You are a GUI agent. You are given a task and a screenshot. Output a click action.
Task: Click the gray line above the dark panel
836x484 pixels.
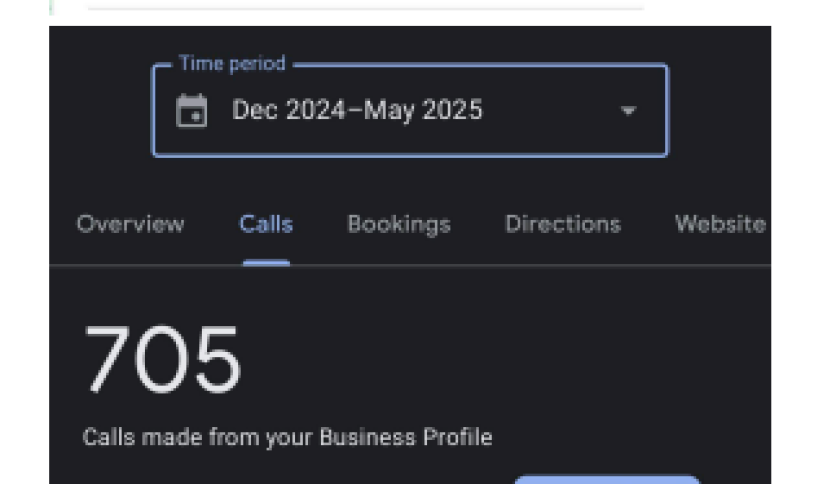click(x=366, y=8)
